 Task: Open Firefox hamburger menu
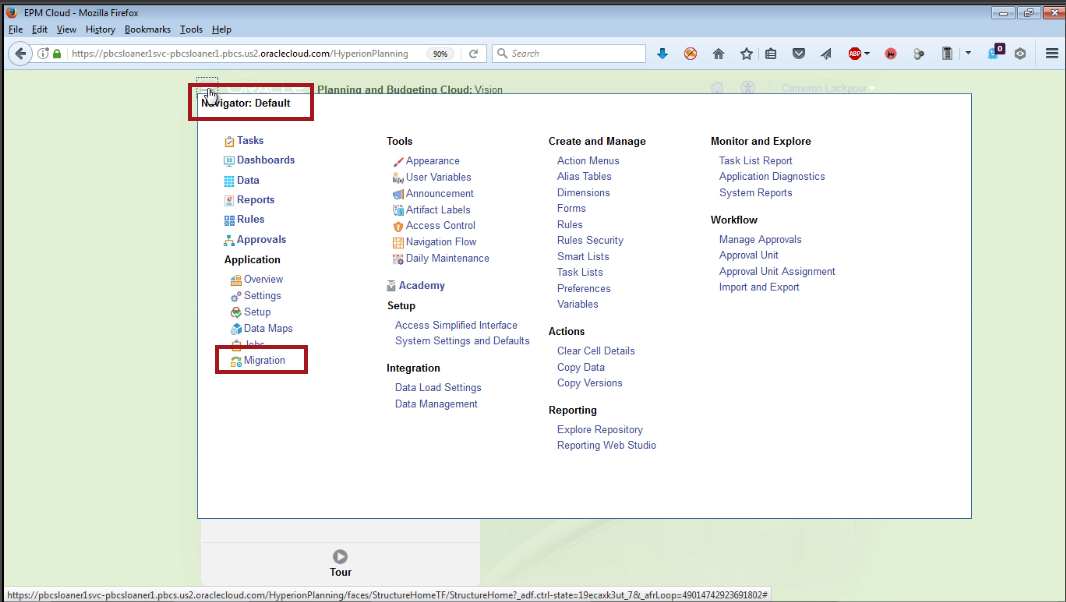click(1052, 54)
